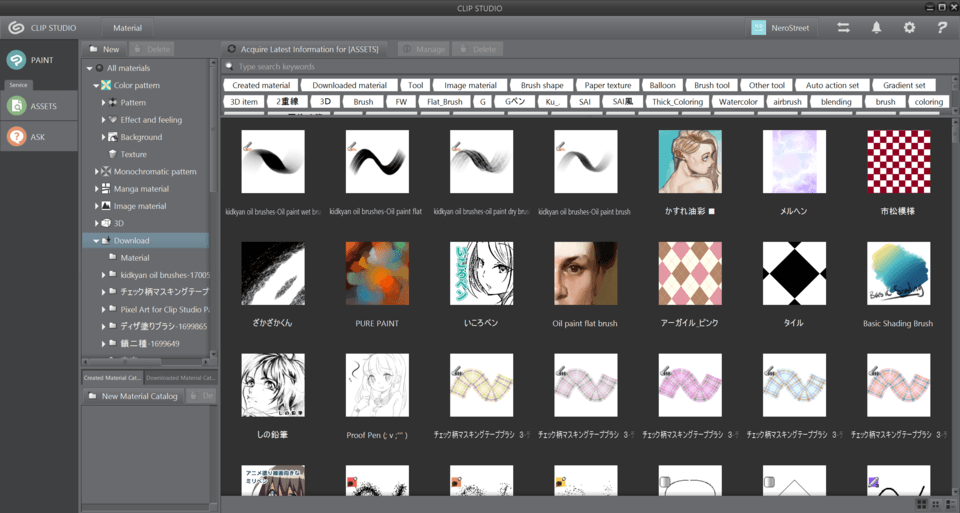Click the ASK question mark icon
Screen dimensions: 960x513
pyautogui.click(x=16, y=137)
